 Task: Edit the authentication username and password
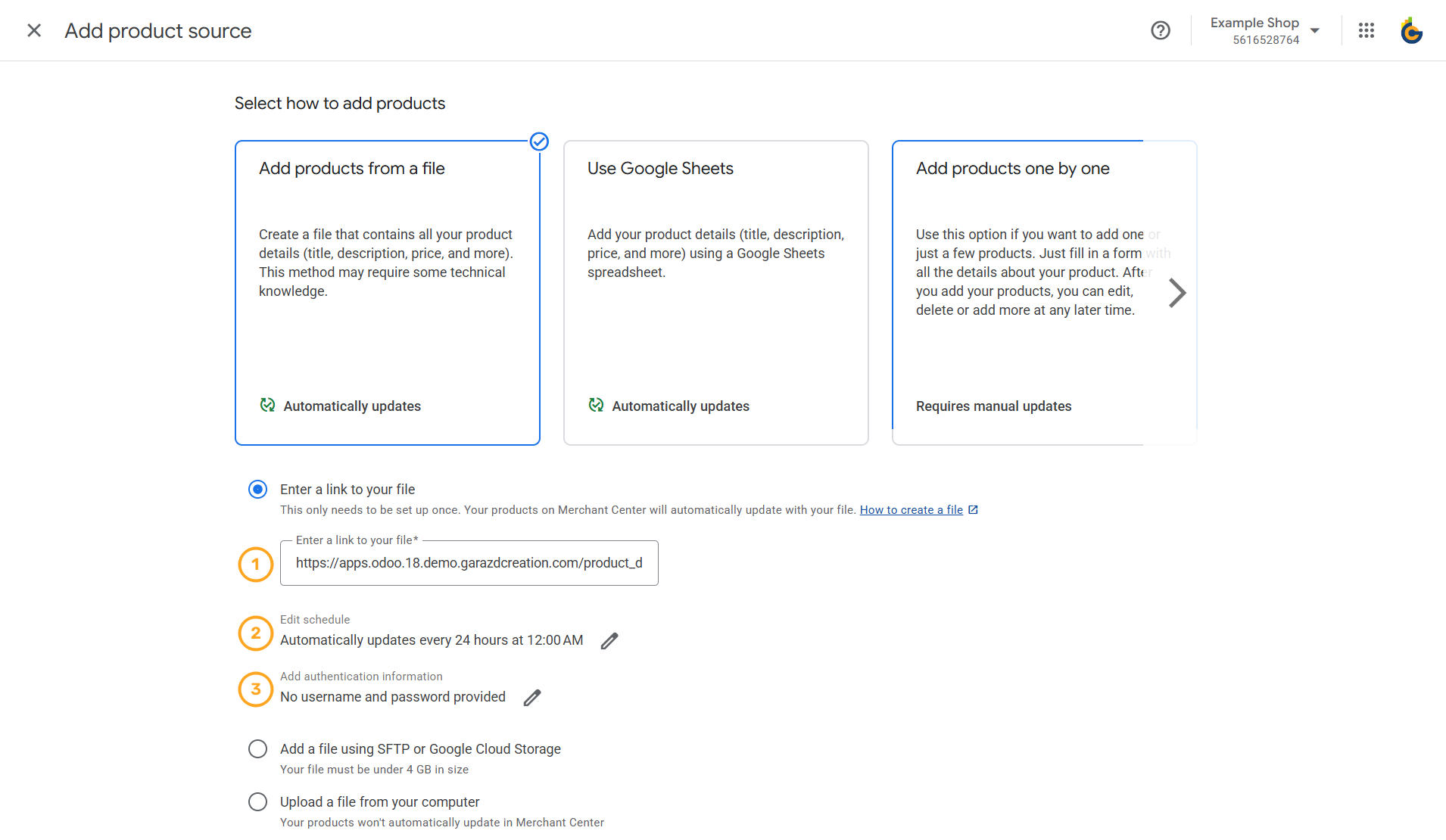(x=532, y=697)
